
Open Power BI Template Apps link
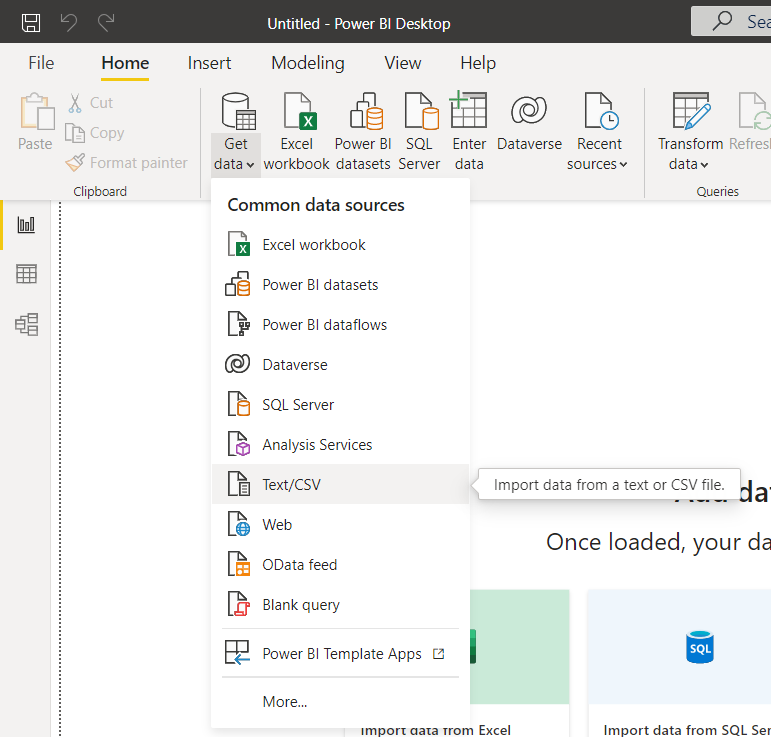pos(340,653)
